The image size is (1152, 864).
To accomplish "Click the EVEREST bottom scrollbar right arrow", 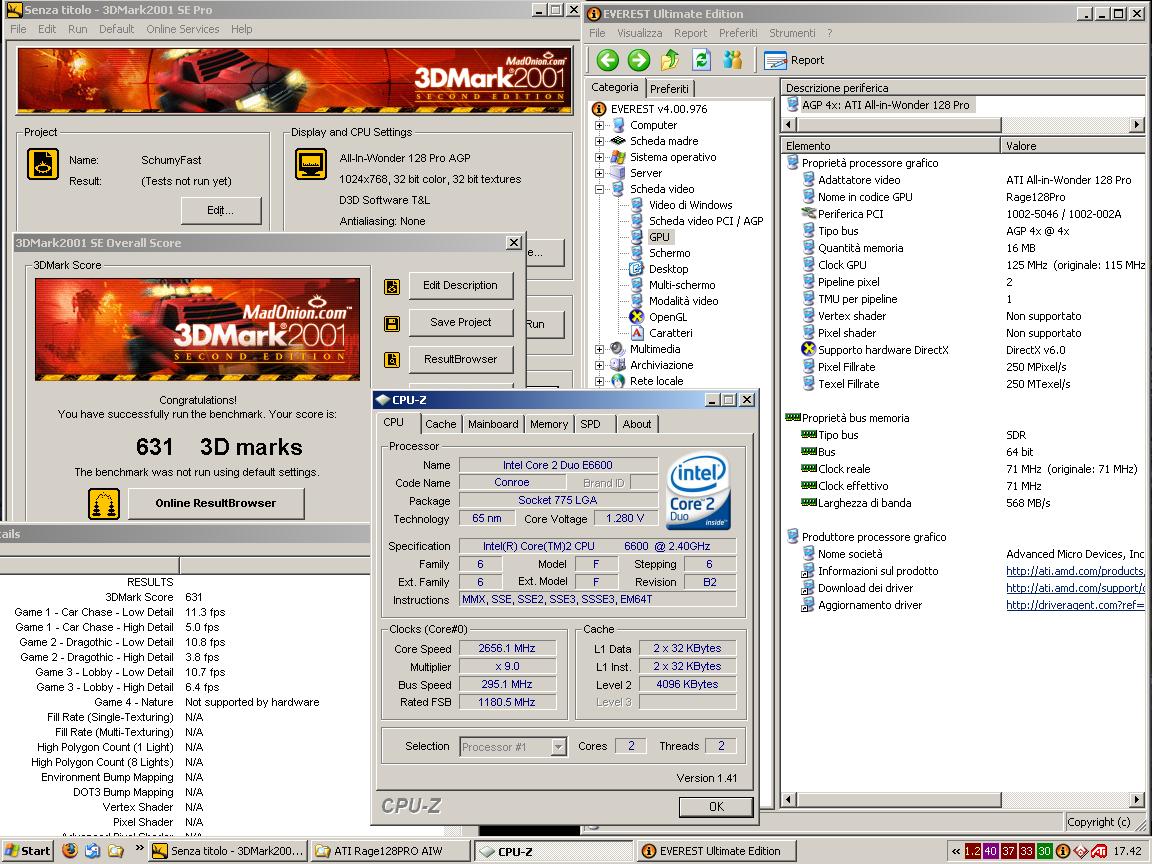I will pos(1137,799).
